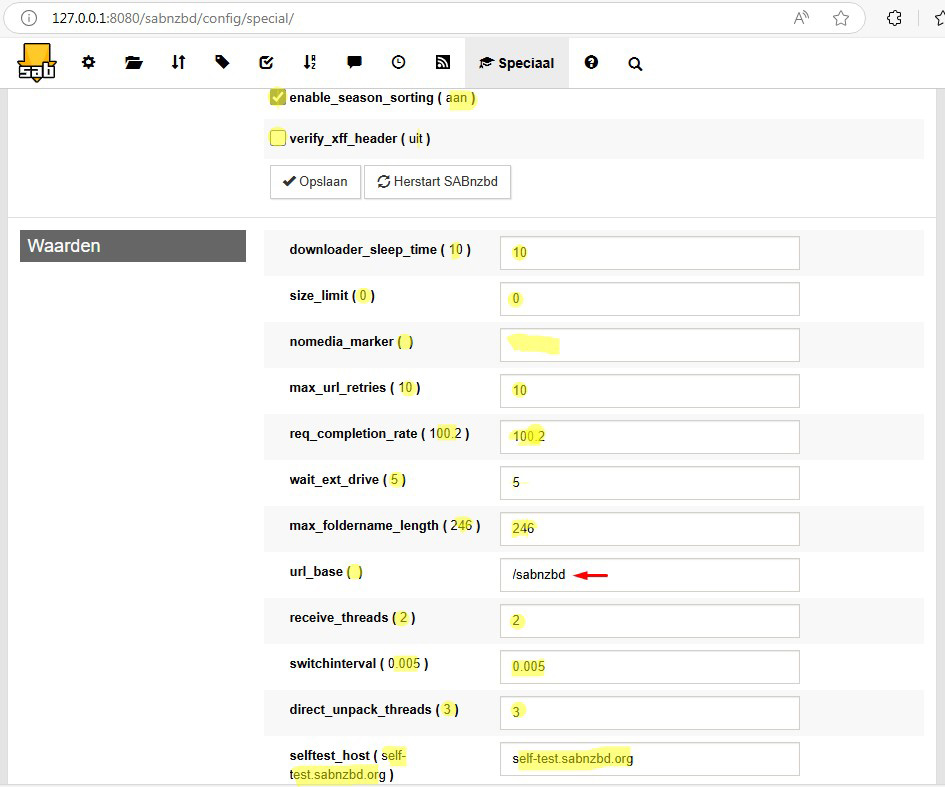Click the Waarden section header
Screen dimensions: 945x787
133,246
